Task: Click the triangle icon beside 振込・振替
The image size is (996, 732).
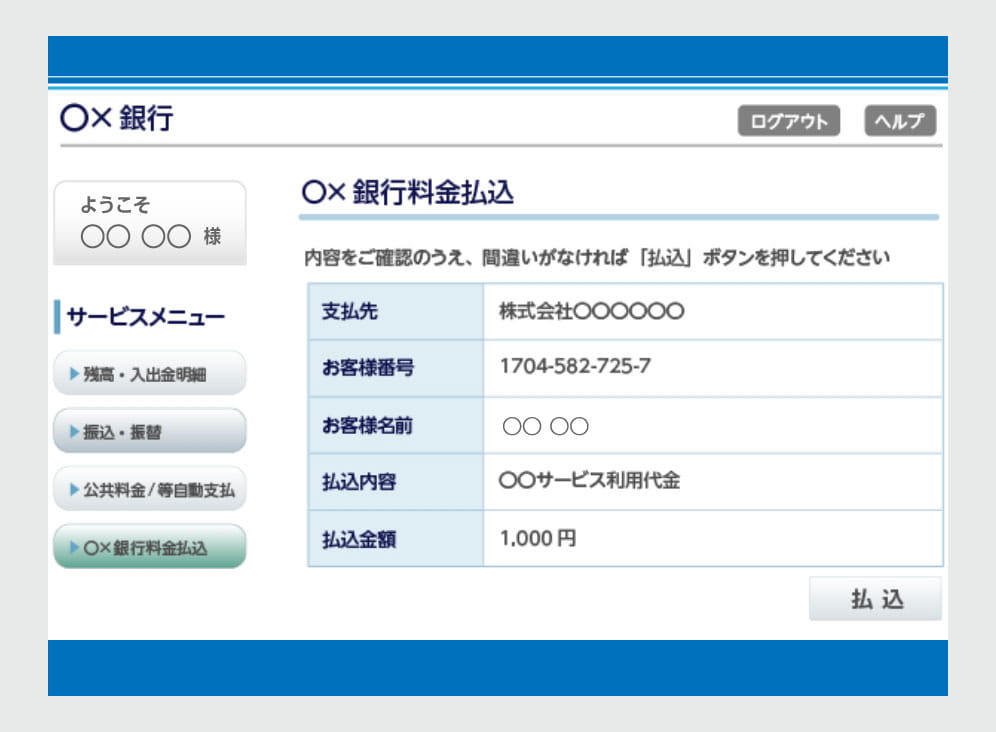Action: point(74,432)
